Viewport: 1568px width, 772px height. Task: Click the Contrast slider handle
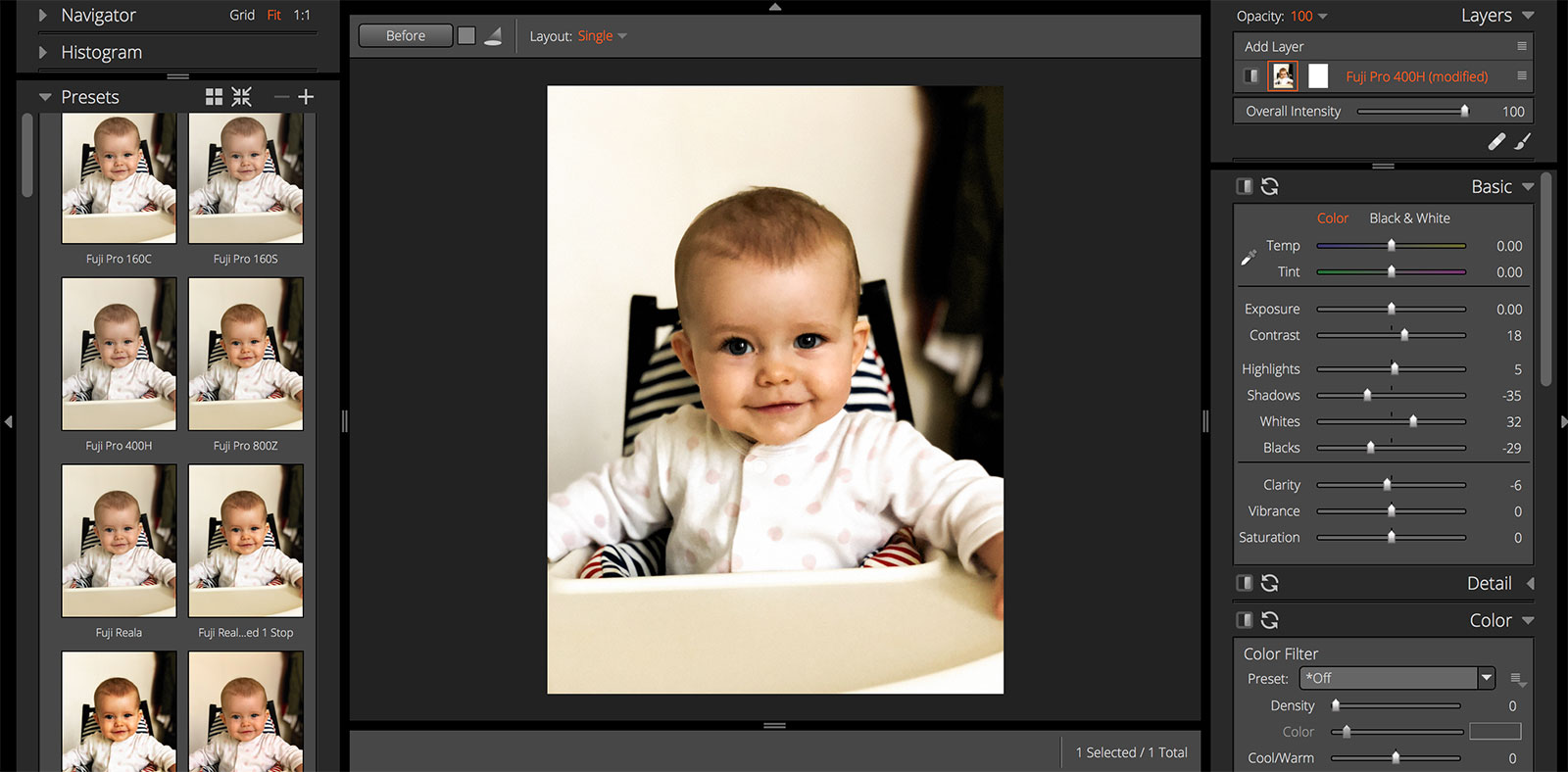coord(1404,335)
